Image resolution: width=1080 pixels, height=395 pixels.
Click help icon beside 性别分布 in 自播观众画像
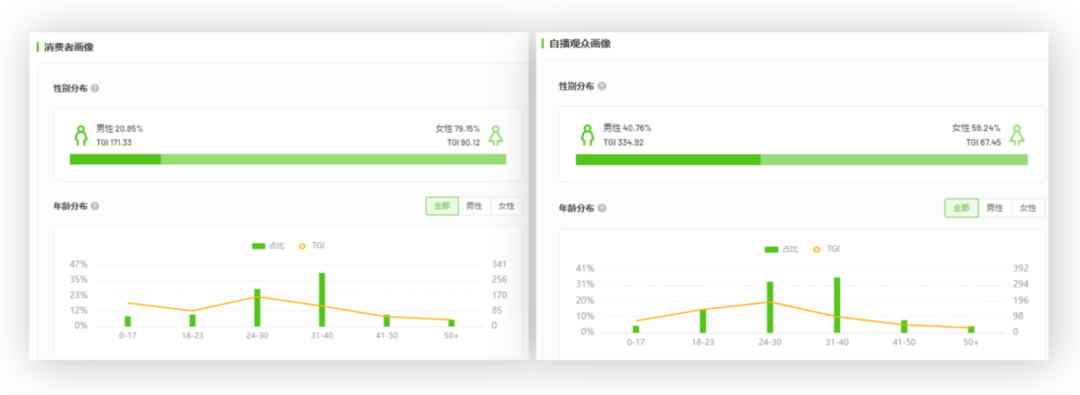[x=602, y=86]
